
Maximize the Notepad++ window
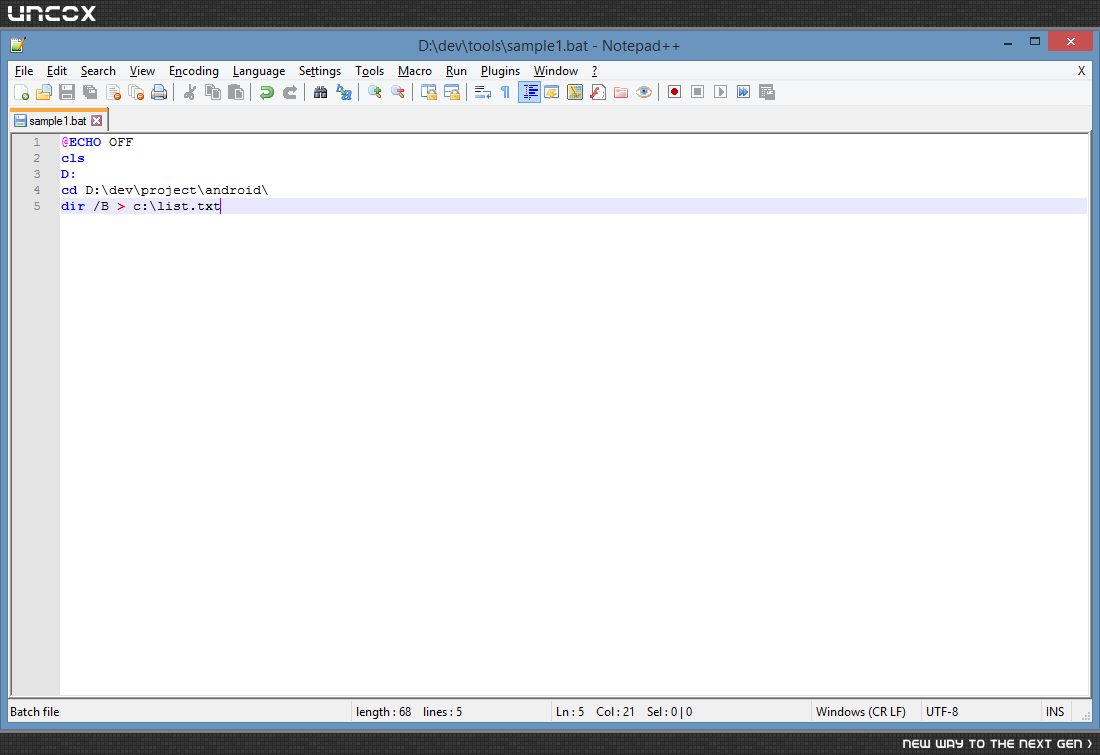(x=1035, y=41)
